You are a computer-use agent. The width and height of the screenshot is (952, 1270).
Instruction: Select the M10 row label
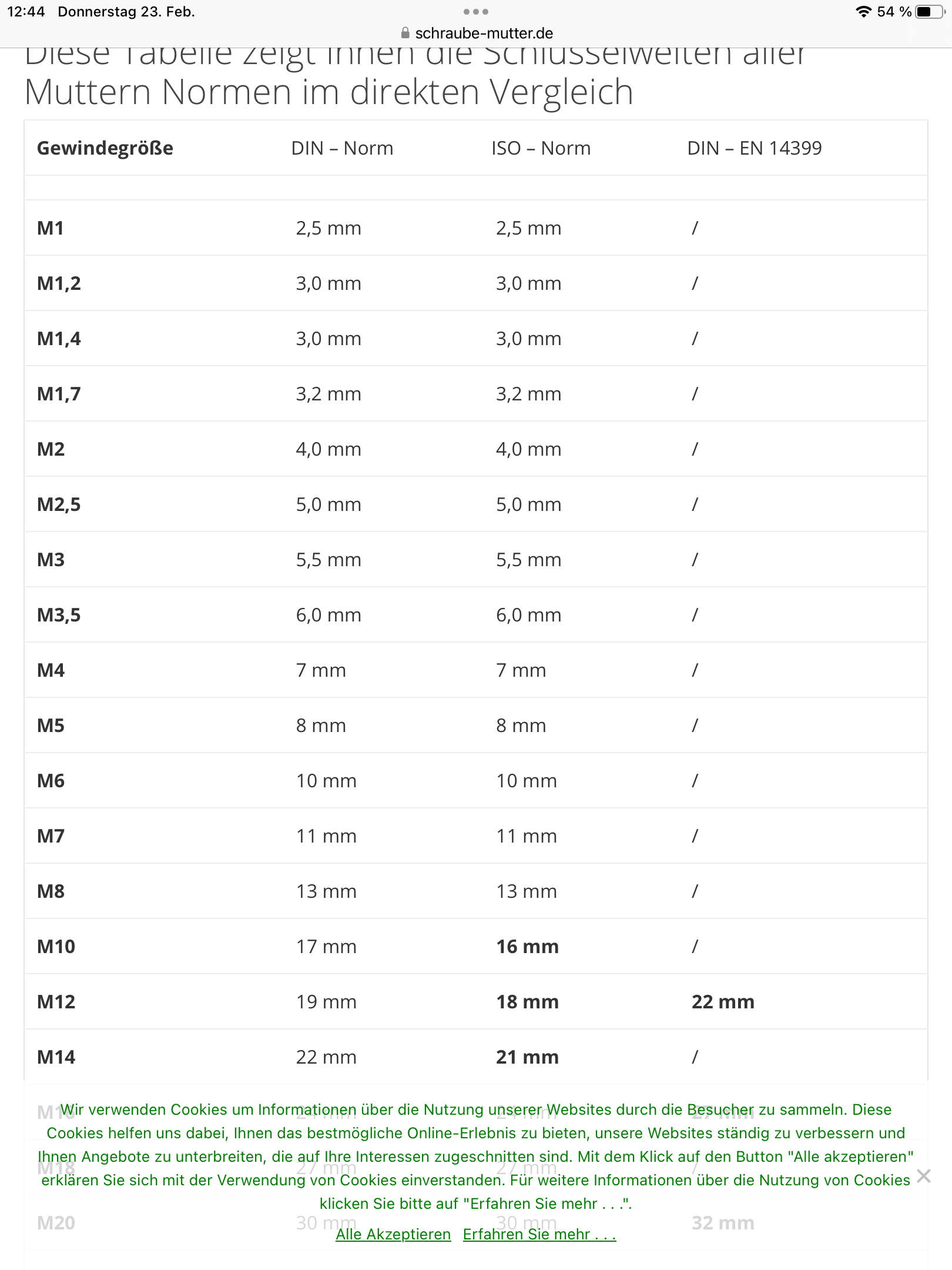(56, 947)
